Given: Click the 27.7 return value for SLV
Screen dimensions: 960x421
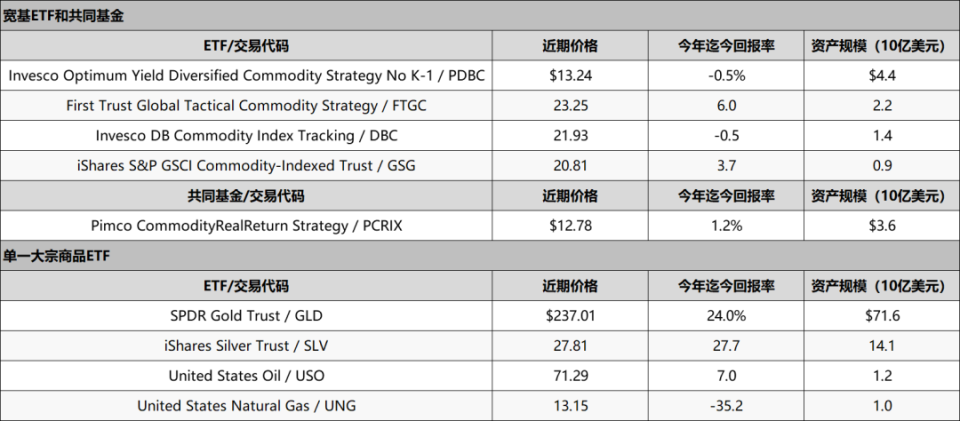Looking at the screenshot, I should point(726,346).
